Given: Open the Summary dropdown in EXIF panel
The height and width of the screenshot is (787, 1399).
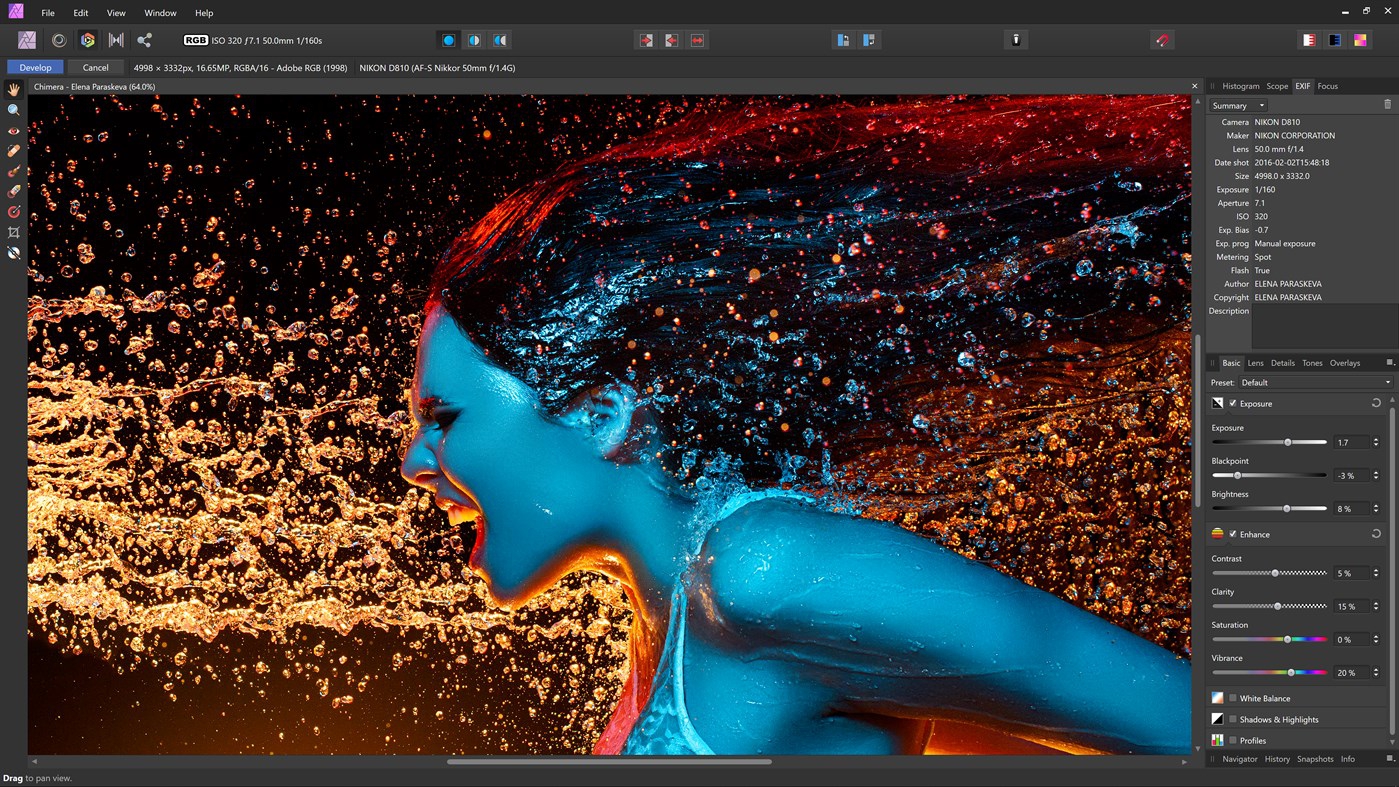Looking at the screenshot, I should (1238, 105).
